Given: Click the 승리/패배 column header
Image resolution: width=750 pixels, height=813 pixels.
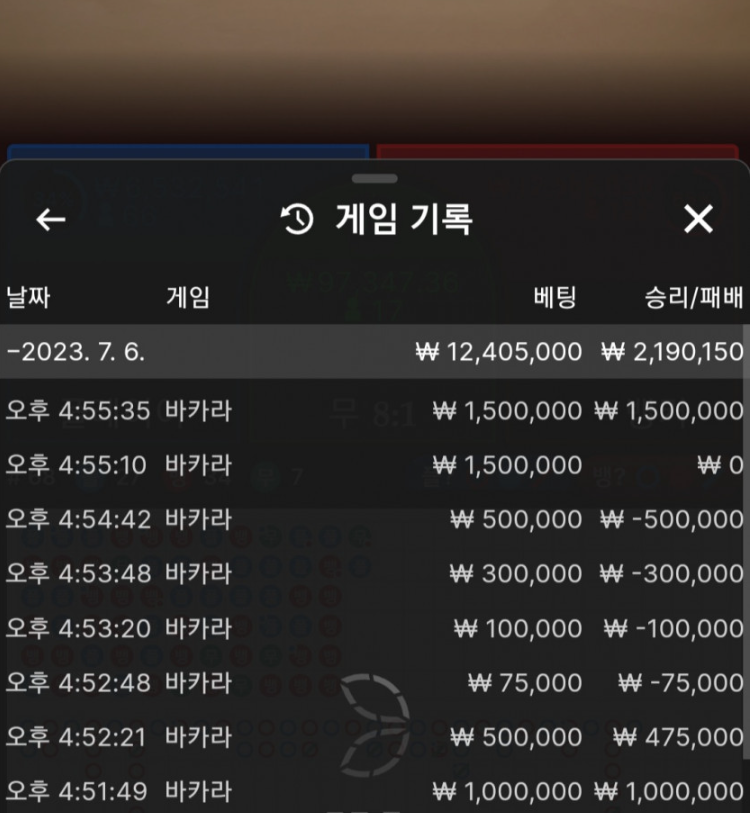Looking at the screenshot, I should click(694, 297).
